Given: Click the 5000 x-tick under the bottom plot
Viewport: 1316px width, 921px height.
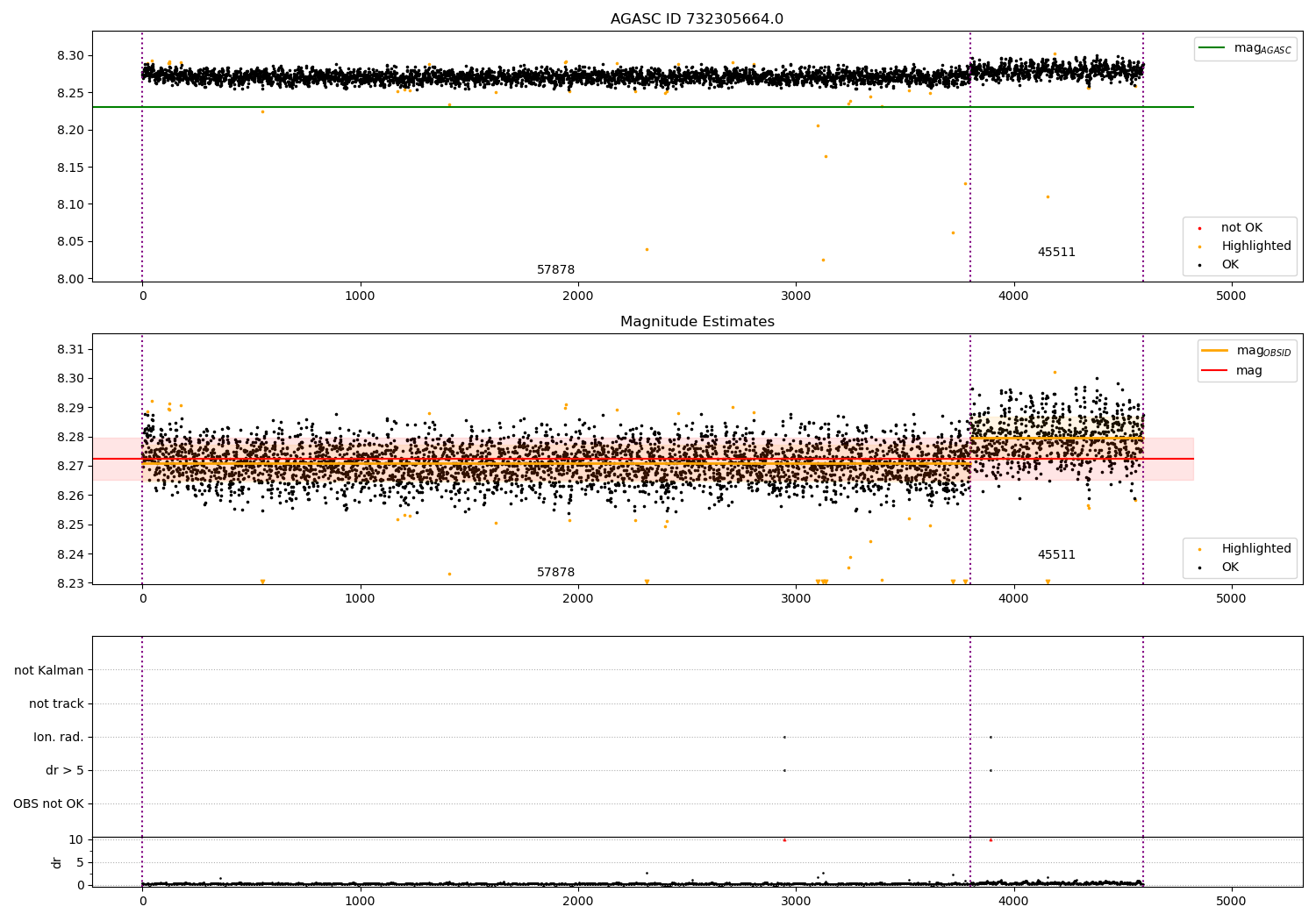Looking at the screenshot, I should pyautogui.click(x=1231, y=901).
